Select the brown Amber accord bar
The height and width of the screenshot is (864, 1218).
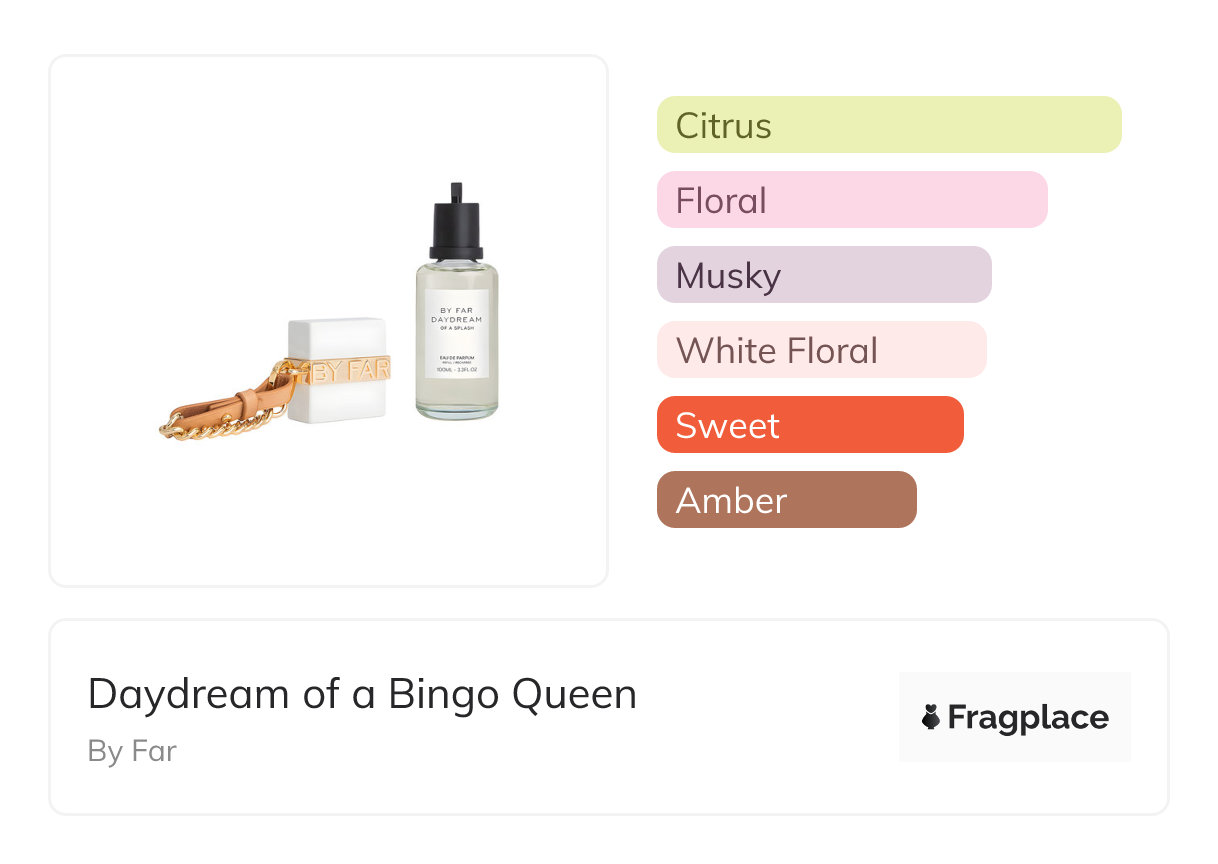coord(786,500)
